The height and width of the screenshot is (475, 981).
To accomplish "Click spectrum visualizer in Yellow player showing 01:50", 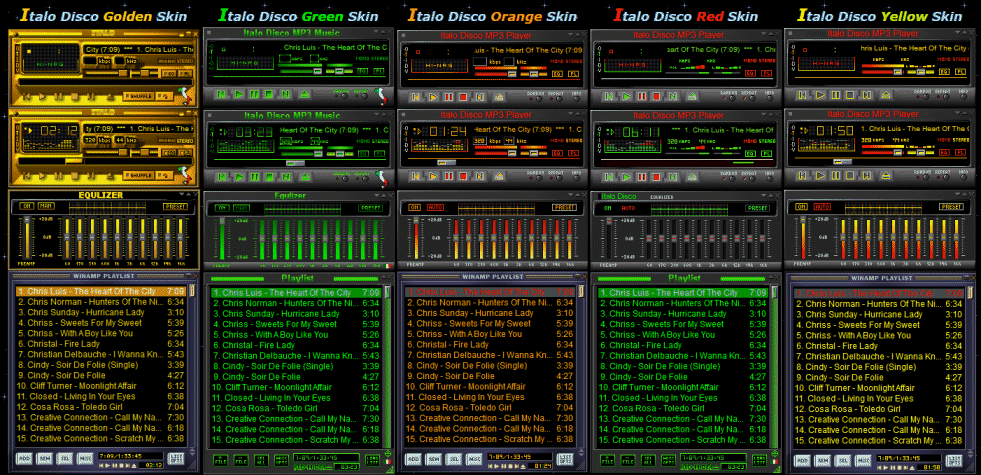I will point(826,145).
